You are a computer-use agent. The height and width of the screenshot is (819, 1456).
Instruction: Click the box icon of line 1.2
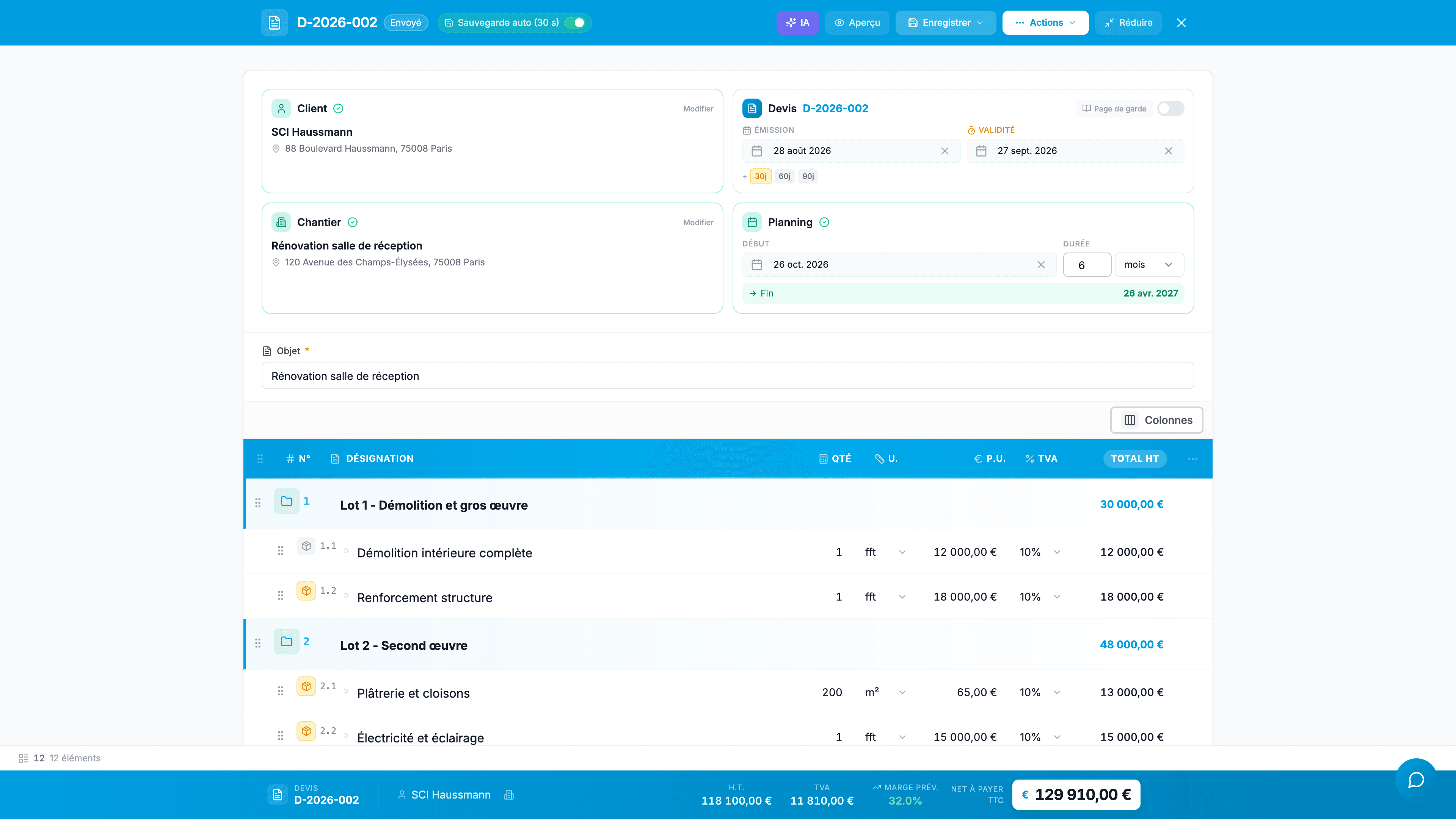(x=306, y=591)
